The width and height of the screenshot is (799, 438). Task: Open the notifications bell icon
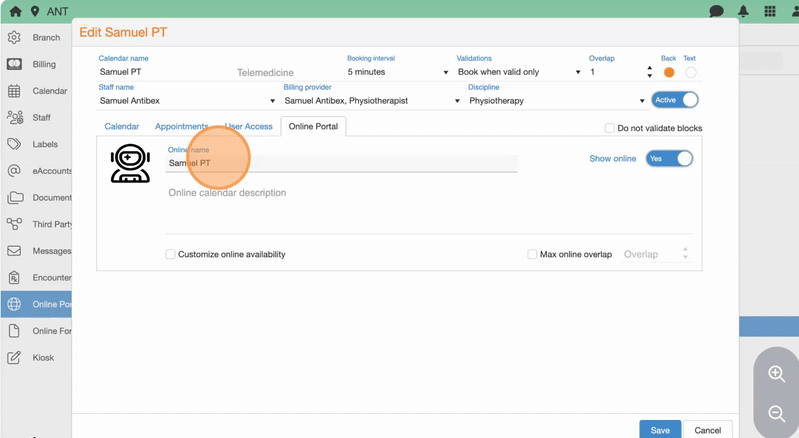(743, 11)
